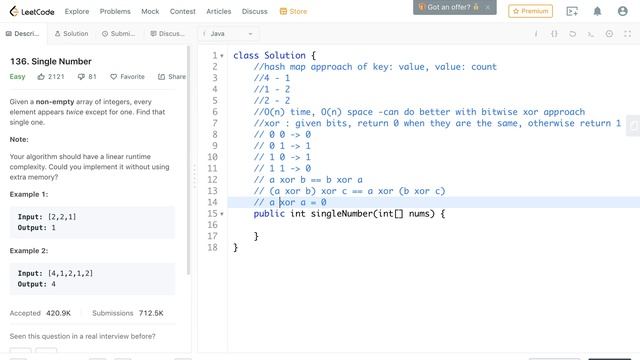Click the Premium button
The height and width of the screenshot is (360, 640).
click(x=530, y=11)
